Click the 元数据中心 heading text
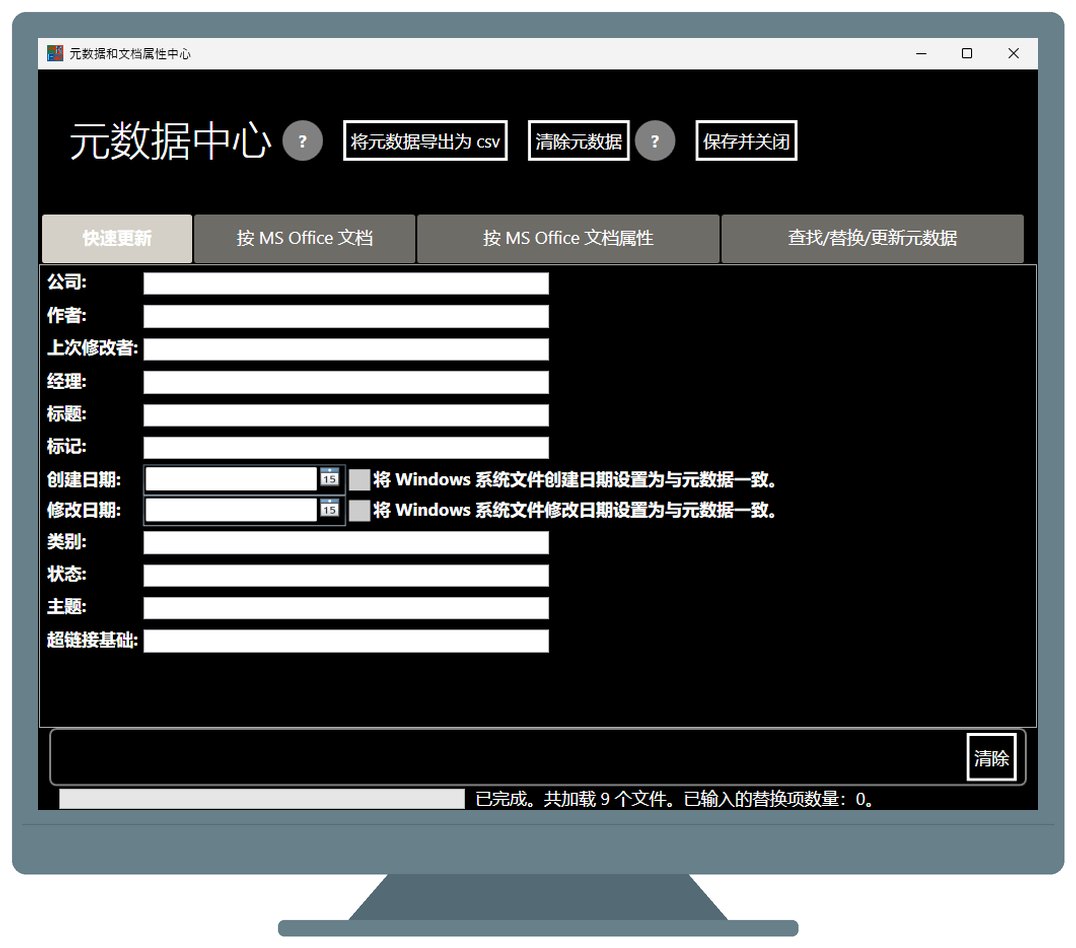The height and width of the screenshot is (948, 1076). tap(170, 141)
